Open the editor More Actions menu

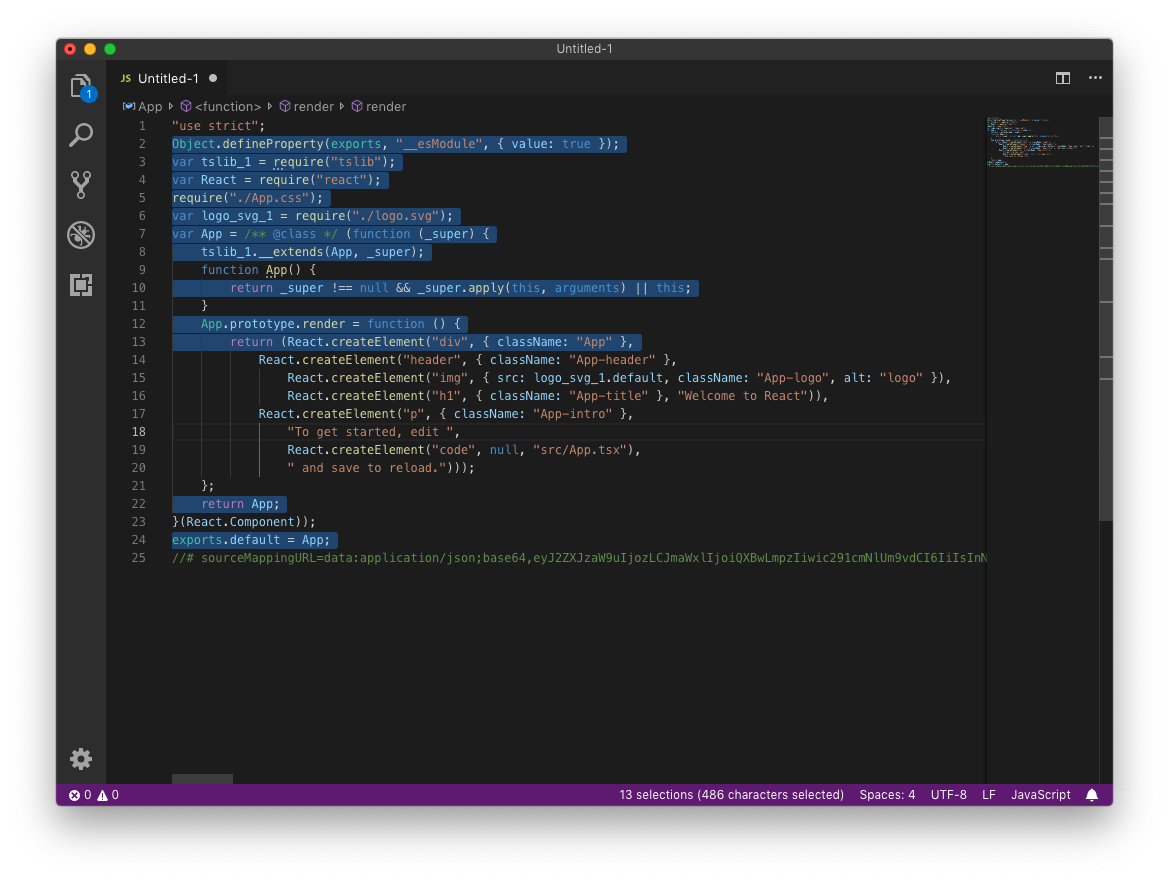click(1095, 77)
